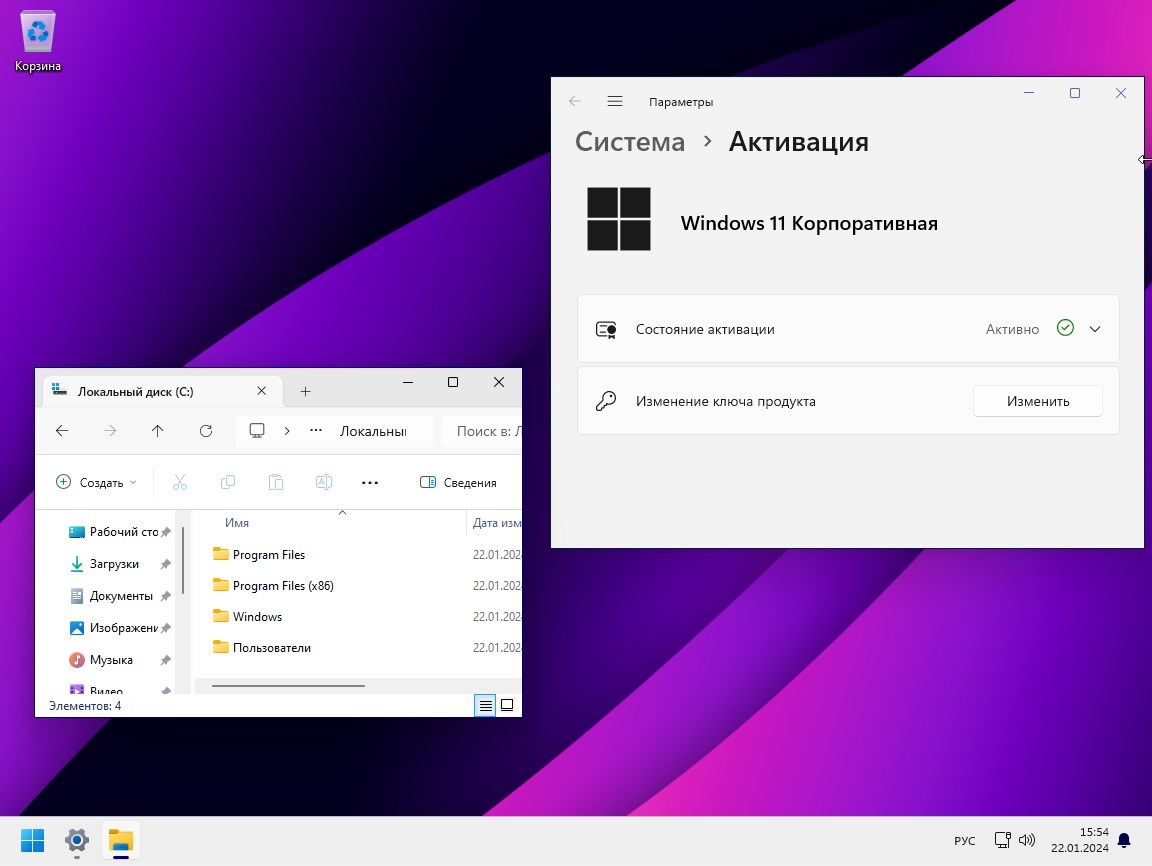Click the volume speaker icon in tray
1152x866 pixels.
pos(1026,840)
